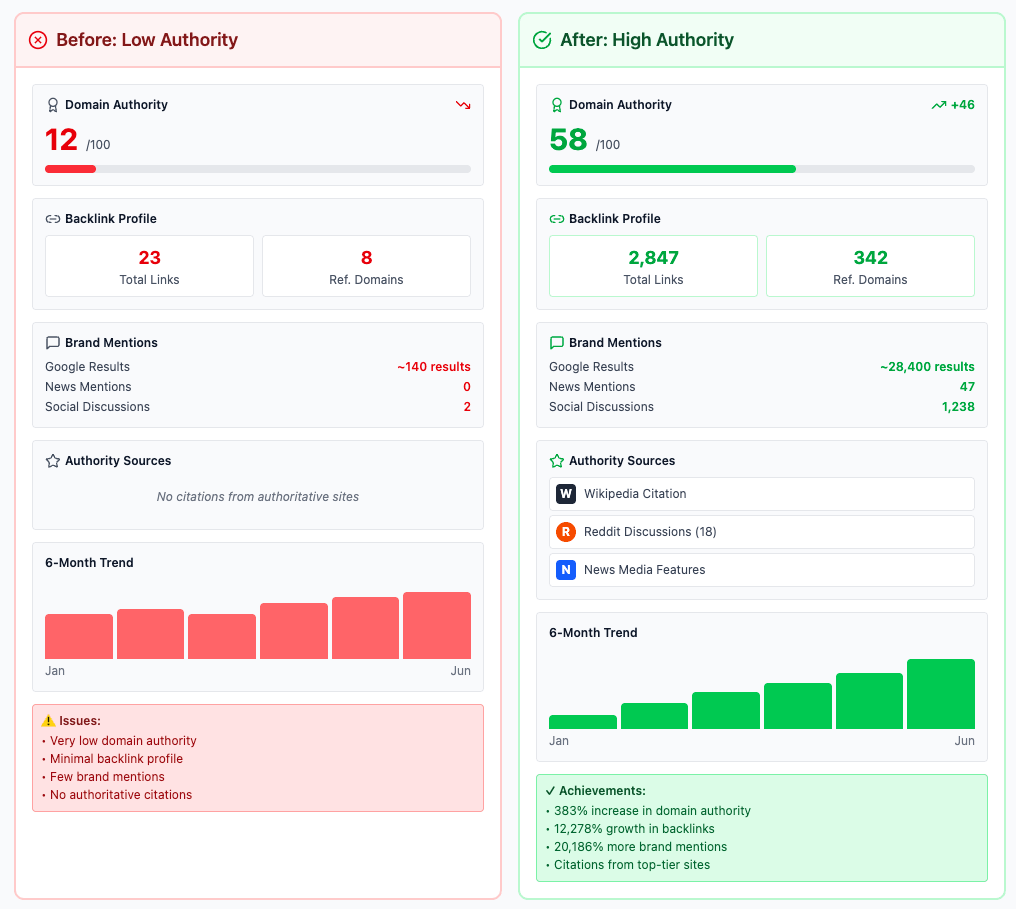Click the award ribbon icon in Before Domain Authority card
Viewport: 1016px width, 909px height.
click(x=53, y=105)
